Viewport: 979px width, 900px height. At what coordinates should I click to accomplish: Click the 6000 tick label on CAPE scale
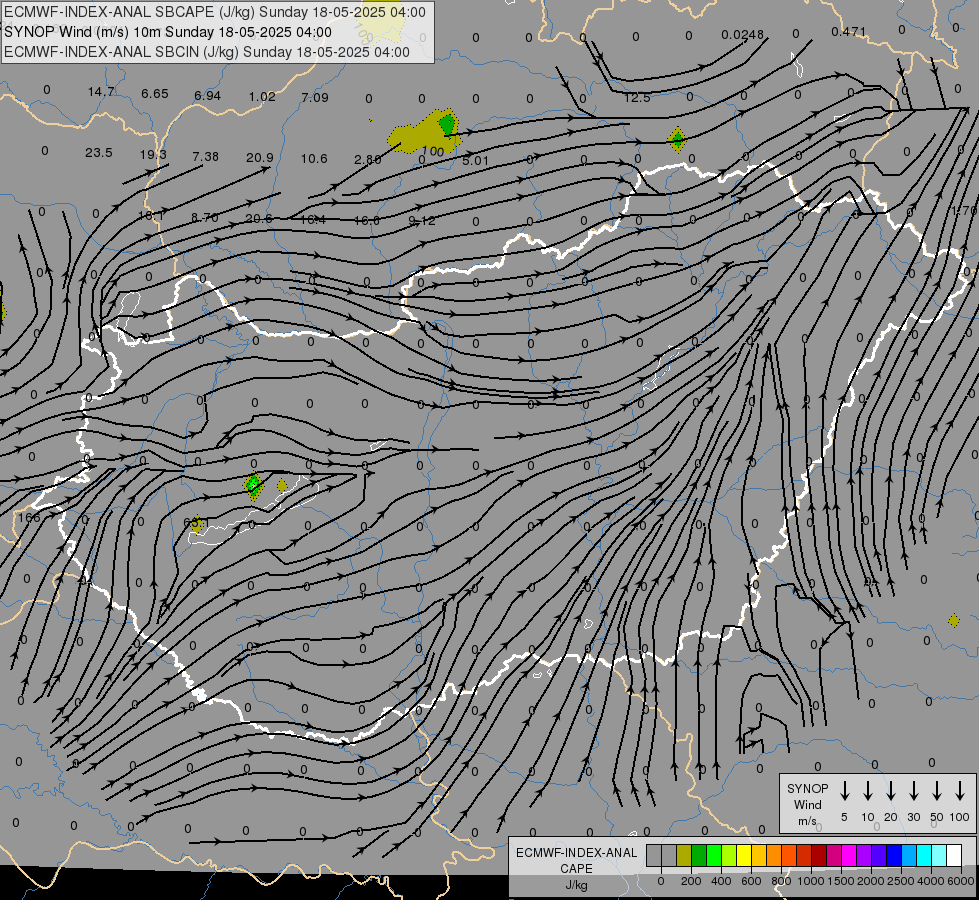coord(961,881)
